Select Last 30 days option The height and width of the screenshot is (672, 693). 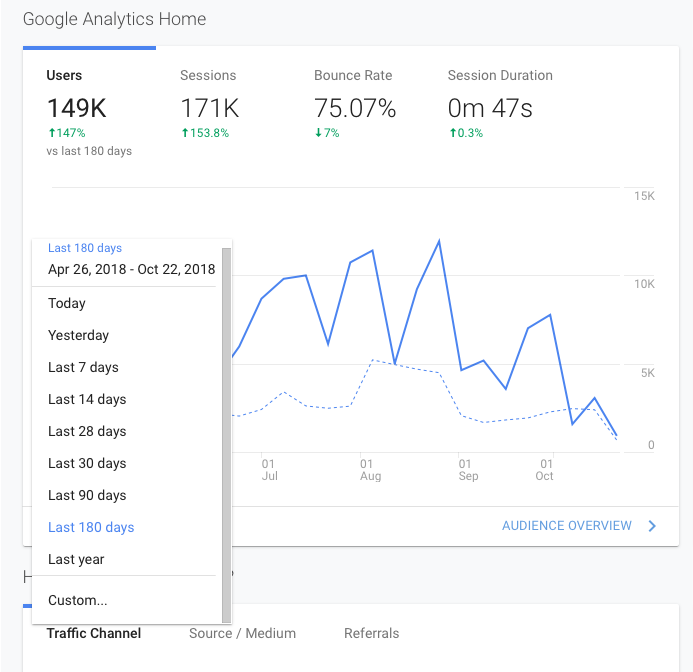pyautogui.click(x=124, y=463)
